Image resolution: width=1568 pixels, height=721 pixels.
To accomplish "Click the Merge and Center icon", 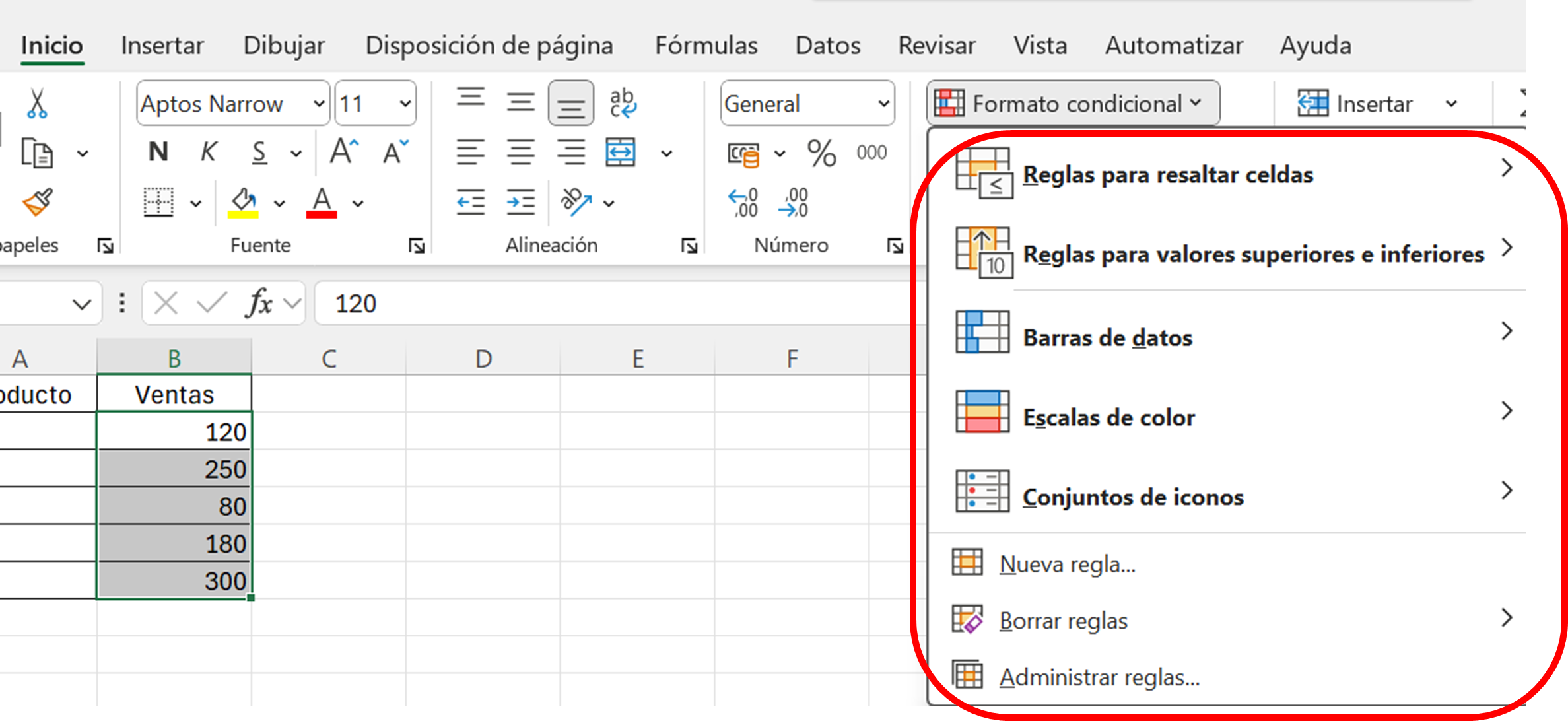I will click(621, 153).
